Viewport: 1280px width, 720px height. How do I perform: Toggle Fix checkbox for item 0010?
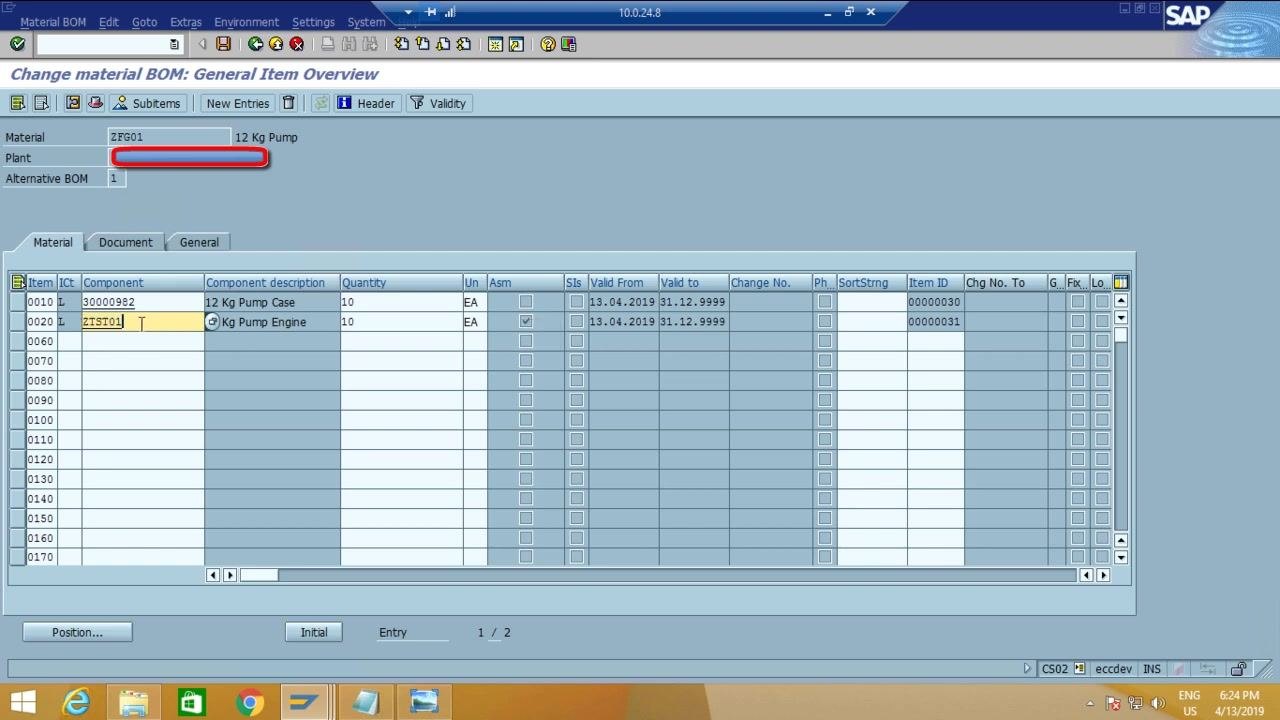click(x=1077, y=302)
